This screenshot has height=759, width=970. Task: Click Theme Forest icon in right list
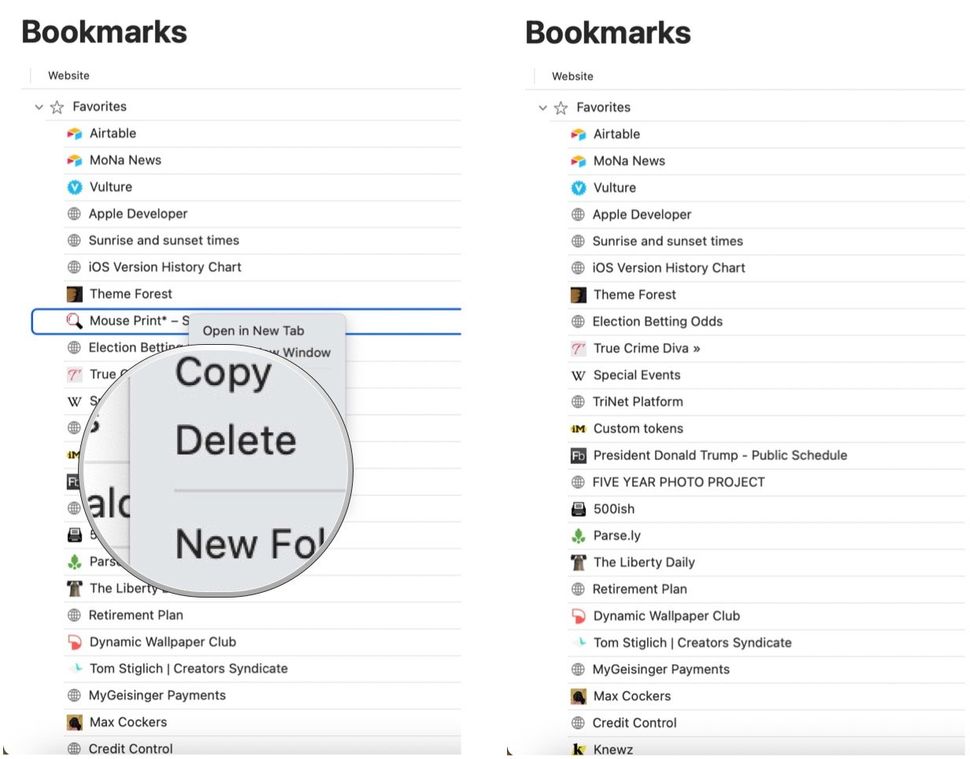pos(578,294)
